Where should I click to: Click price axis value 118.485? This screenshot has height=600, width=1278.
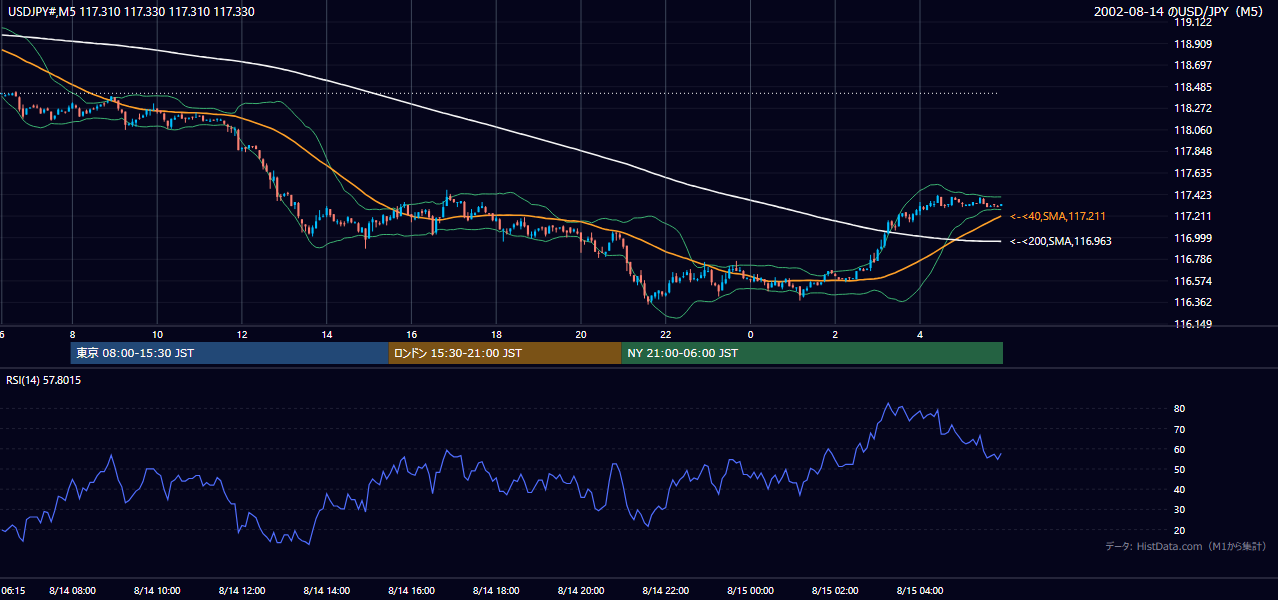1193,87
